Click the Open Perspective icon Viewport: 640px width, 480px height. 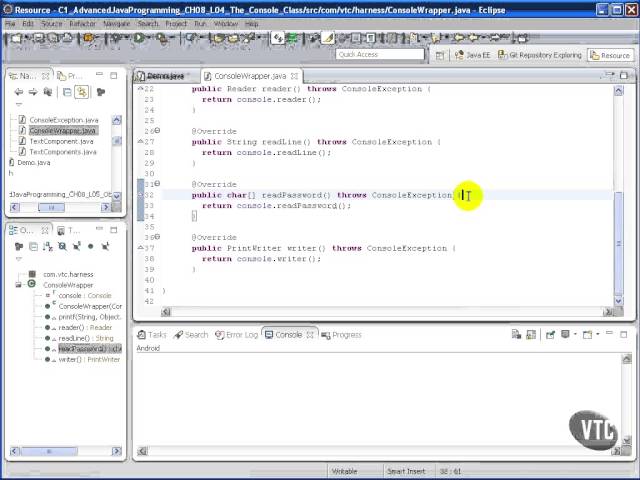(440, 55)
